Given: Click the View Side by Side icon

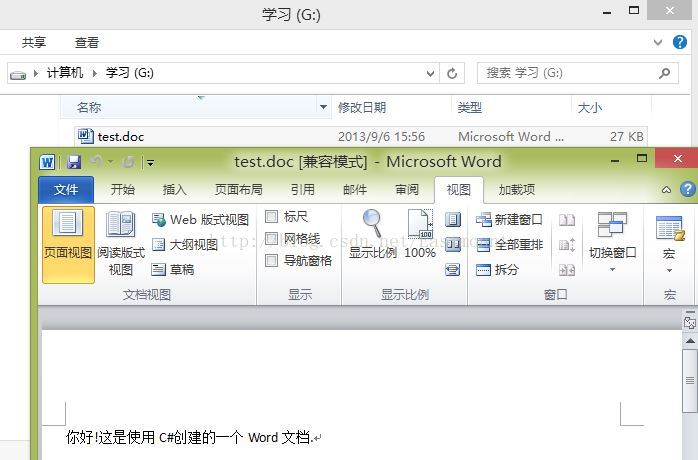Looking at the screenshot, I should coord(567,220).
